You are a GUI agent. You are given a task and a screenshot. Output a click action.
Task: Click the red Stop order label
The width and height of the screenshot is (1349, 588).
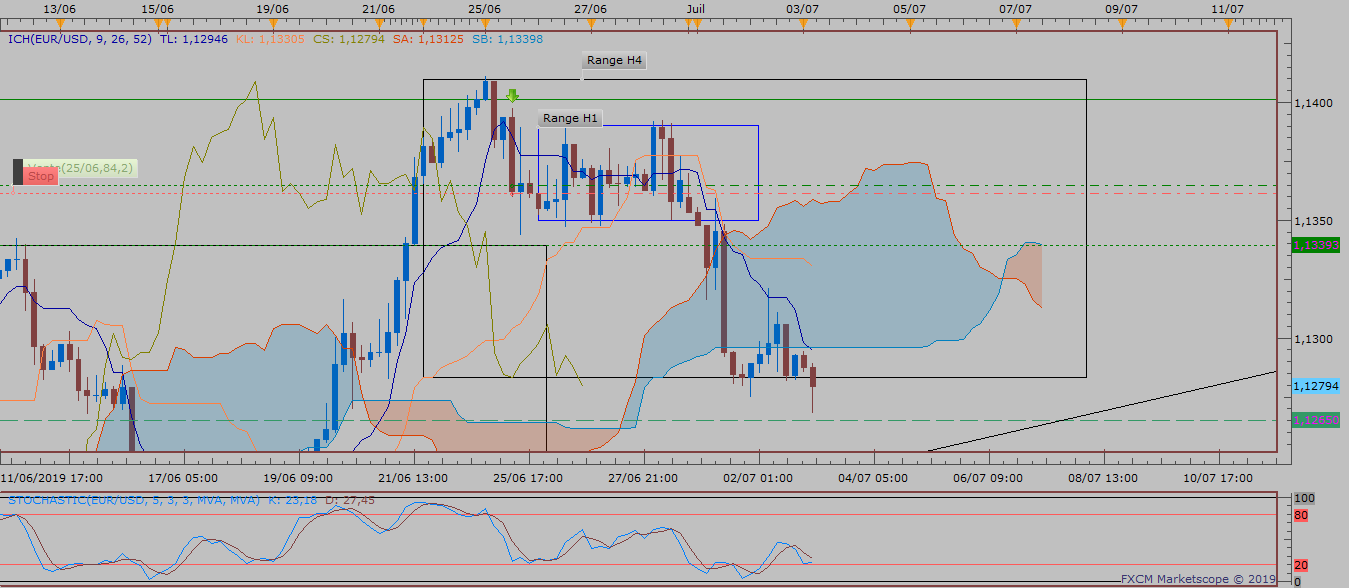click(x=39, y=177)
